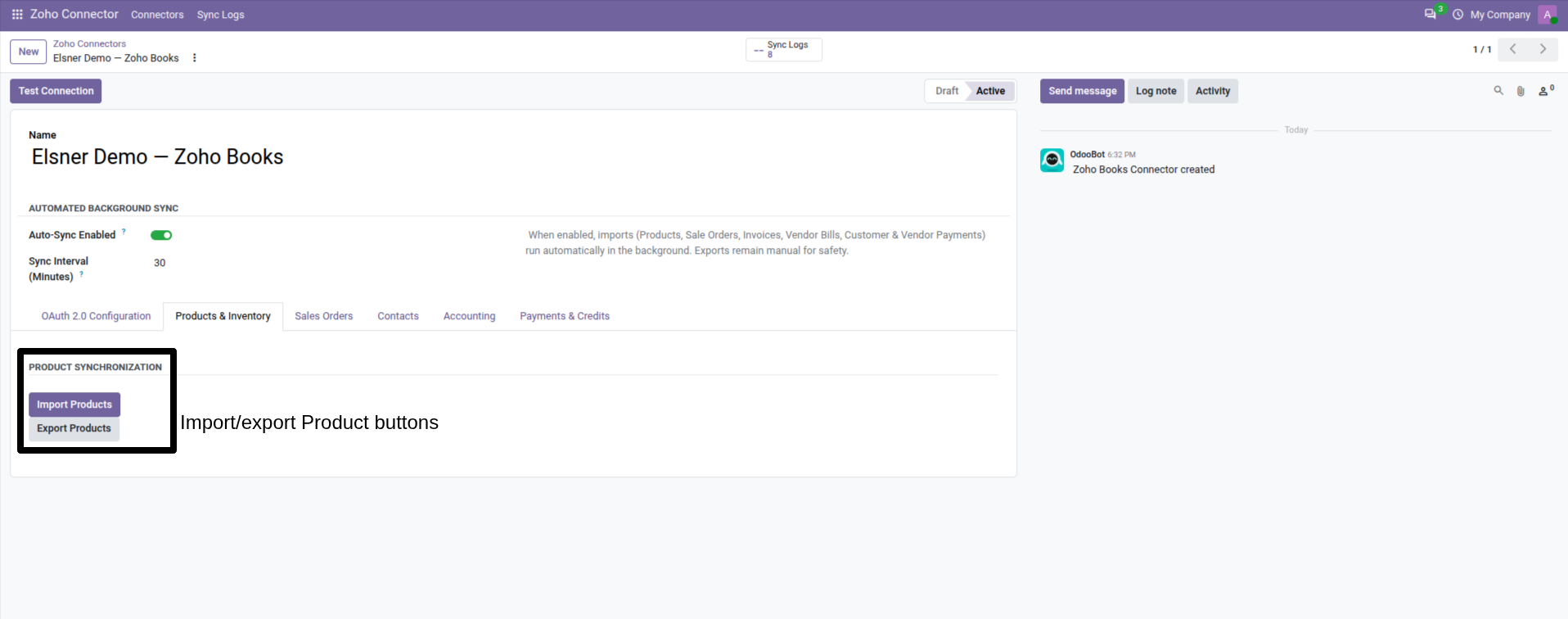Open the Sync Logs menu
1568x619 pixels.
(x=220, y=15)
